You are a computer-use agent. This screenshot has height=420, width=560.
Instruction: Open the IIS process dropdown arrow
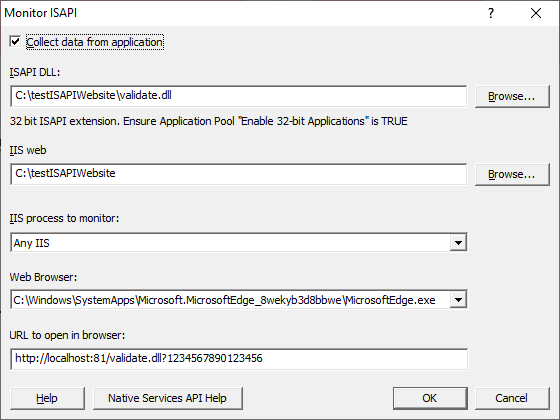(458, 242)
